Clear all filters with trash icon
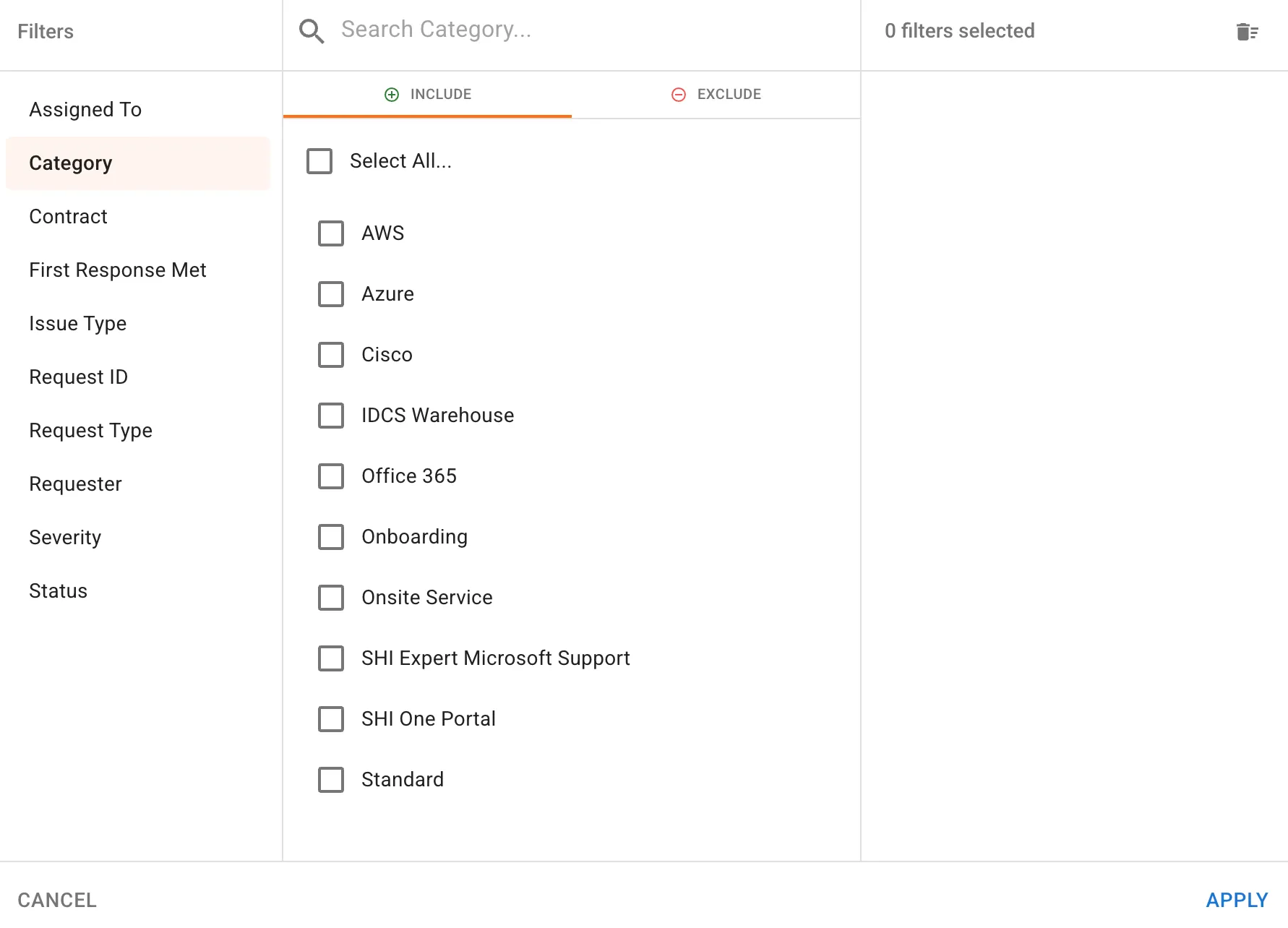 click(x=1247, y=32)
